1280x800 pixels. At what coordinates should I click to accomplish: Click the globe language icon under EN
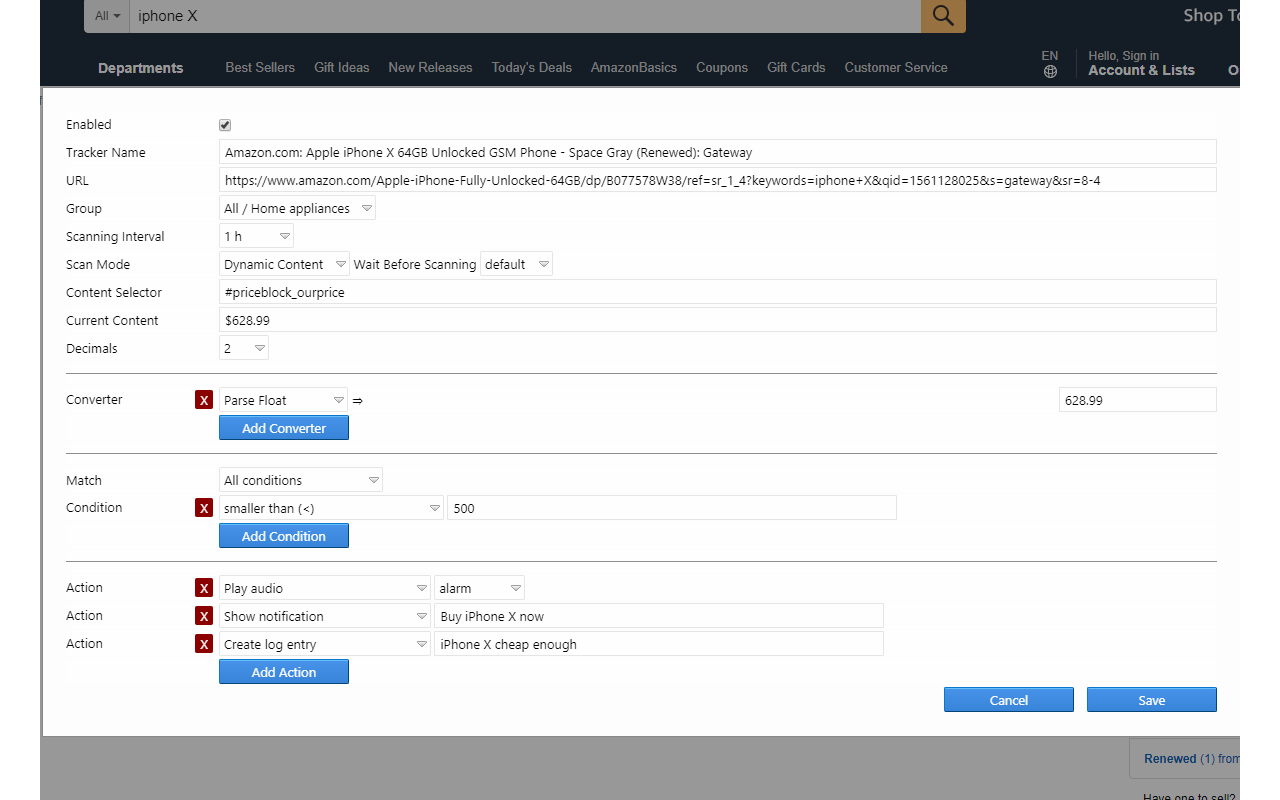(x=1050, y=72)
